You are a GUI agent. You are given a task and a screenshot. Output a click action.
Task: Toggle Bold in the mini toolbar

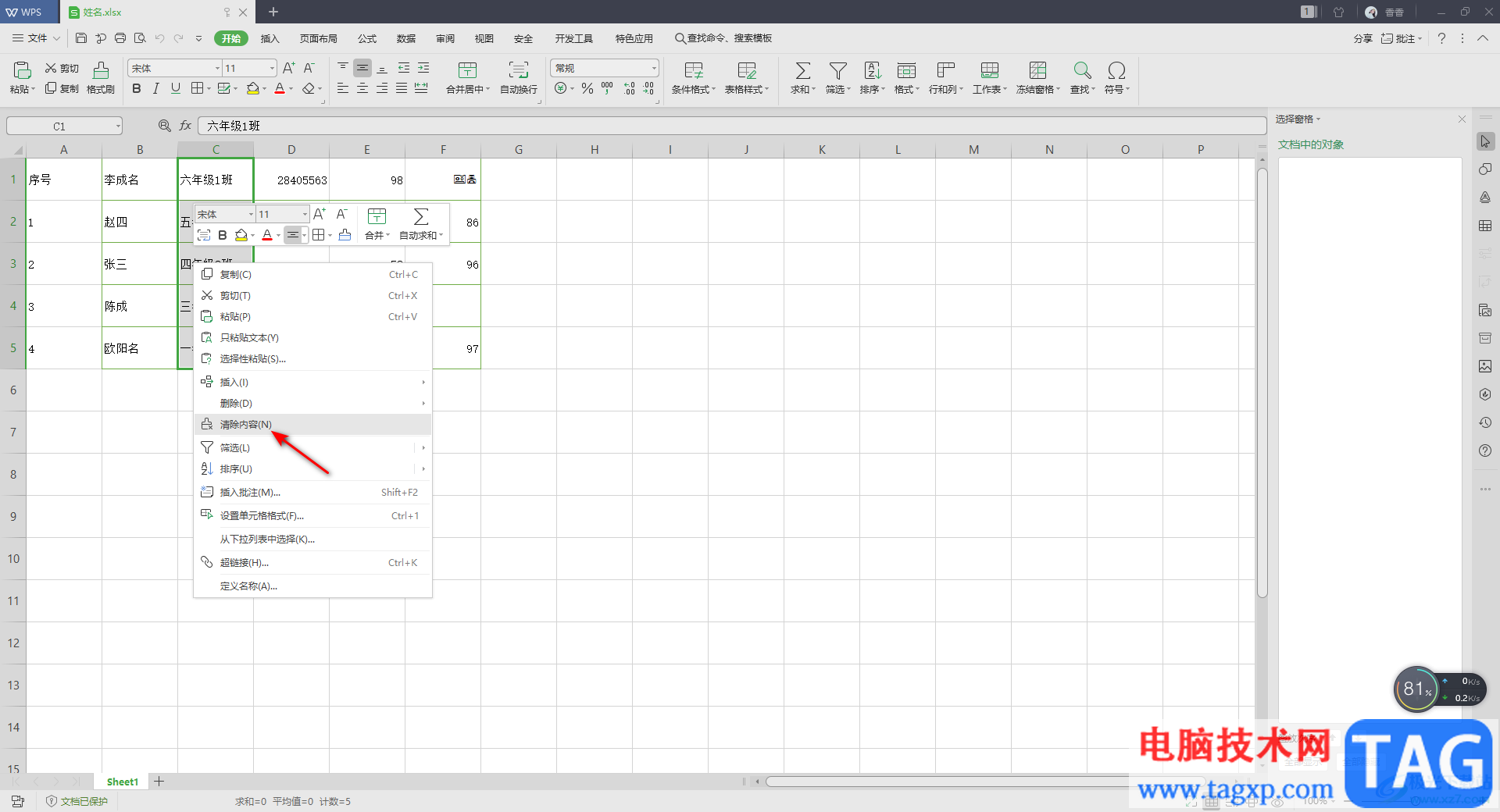click(223, 235)
